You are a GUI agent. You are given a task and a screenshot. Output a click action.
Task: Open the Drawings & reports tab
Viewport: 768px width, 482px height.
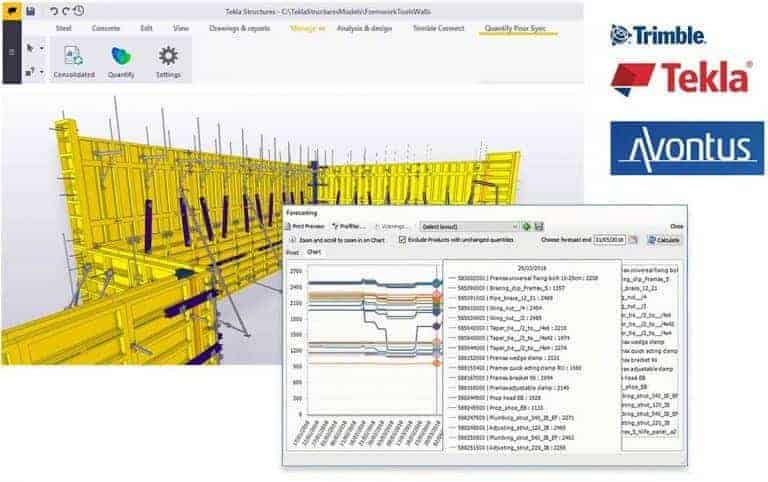click(x=240, y=28)
